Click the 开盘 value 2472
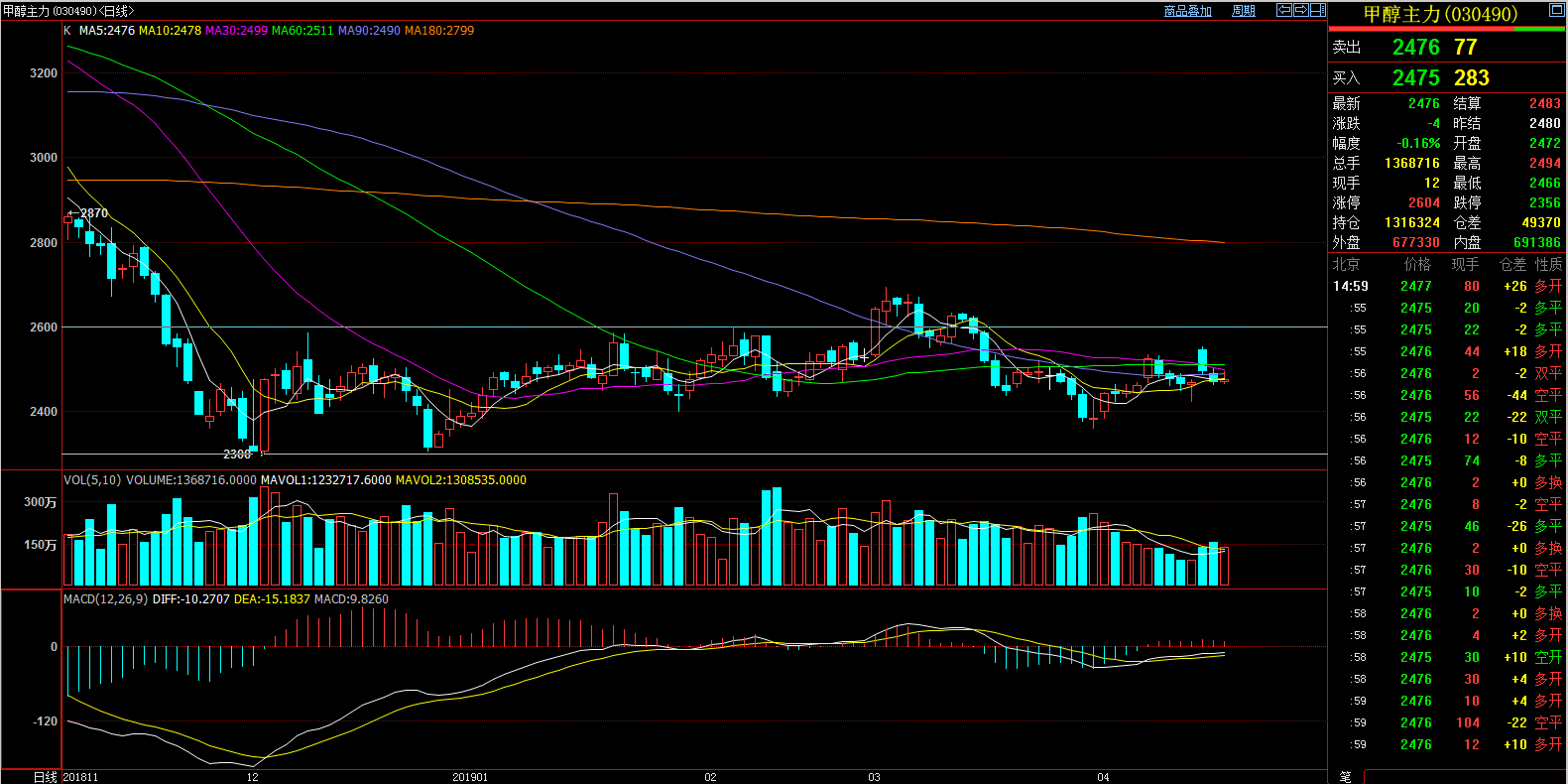This screenshot has height=784, width=1568. [1545, 143]
